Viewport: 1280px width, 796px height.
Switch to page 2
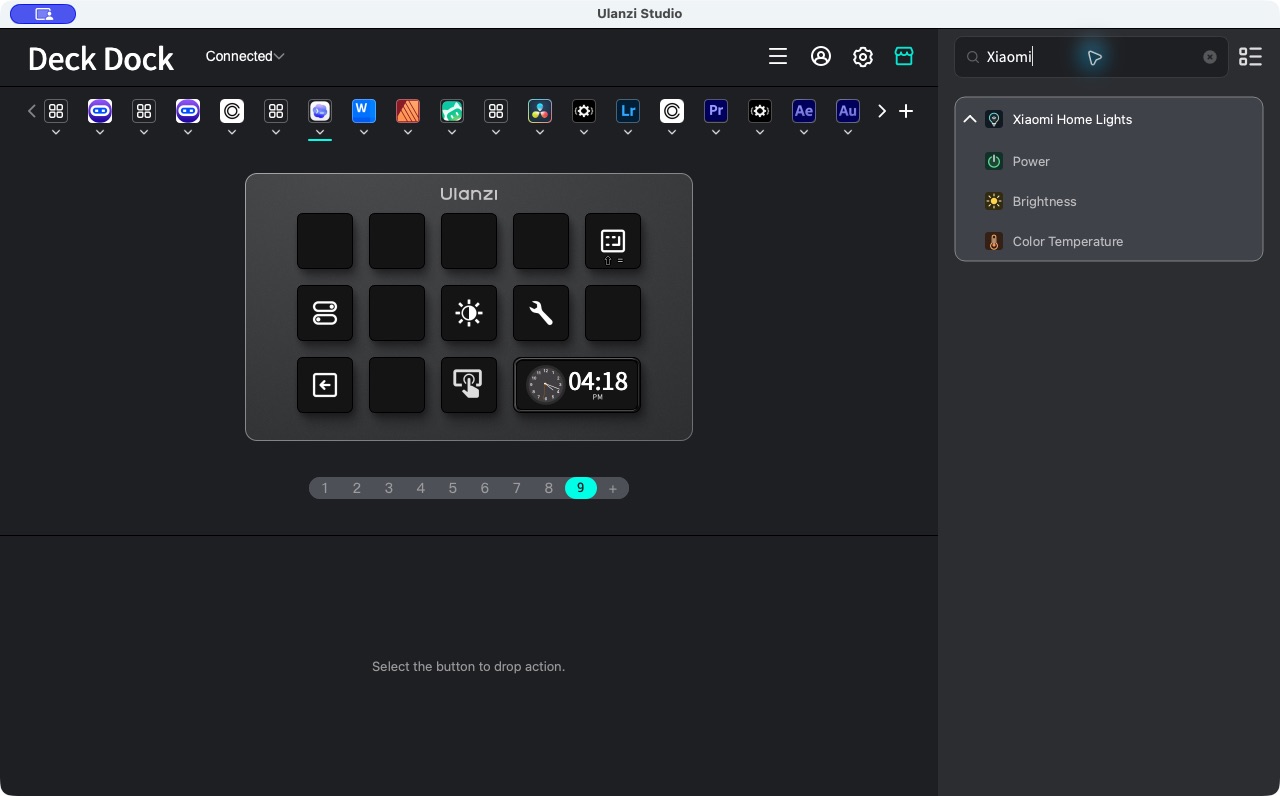[x=357, y=488]
